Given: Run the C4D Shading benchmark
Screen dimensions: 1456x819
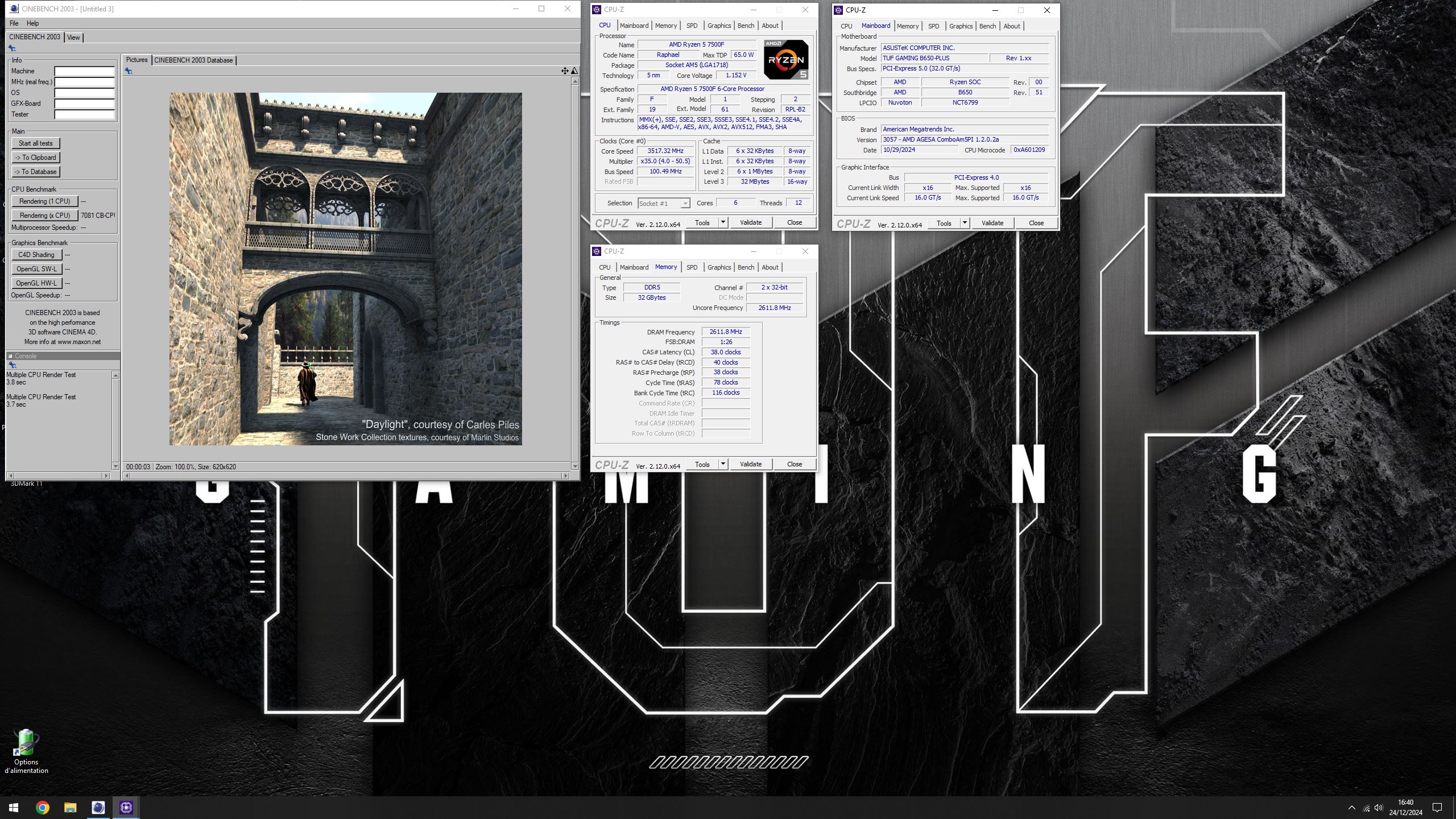Looking at the screenshot, I should coord(37,255).
